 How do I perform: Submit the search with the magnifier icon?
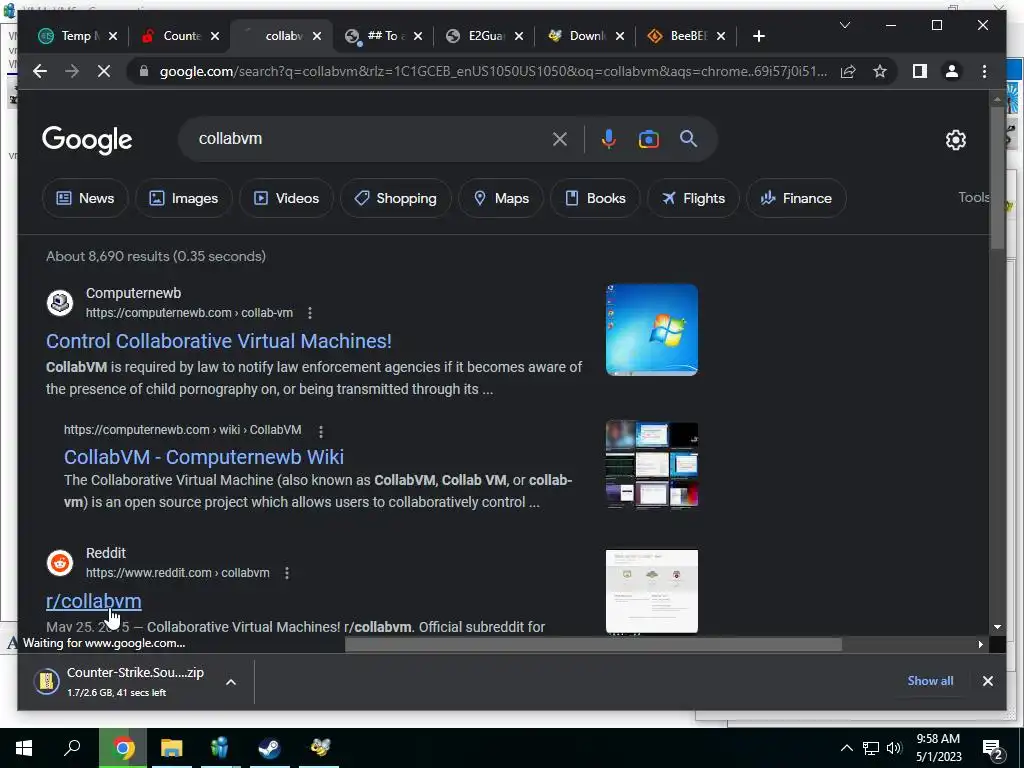point(688,138)
